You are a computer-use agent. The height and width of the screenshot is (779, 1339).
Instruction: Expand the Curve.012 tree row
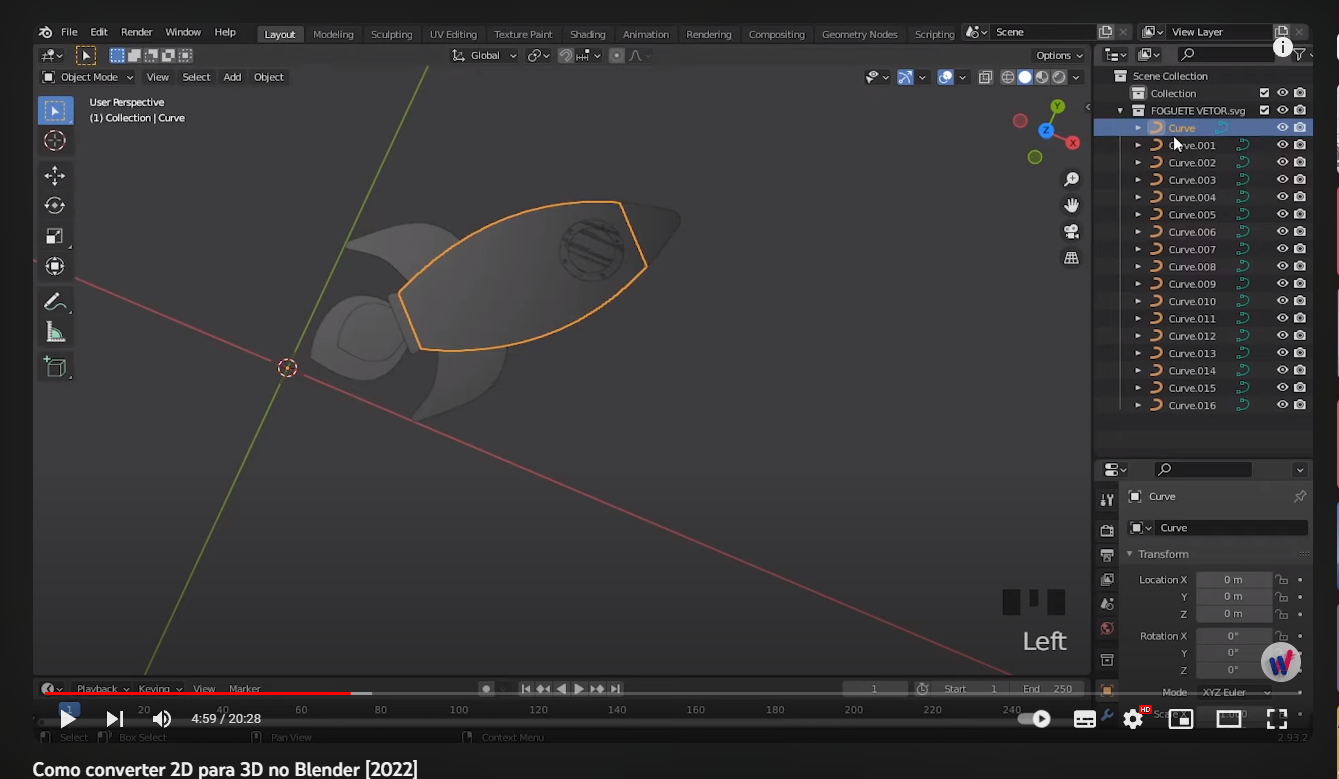[x=1138, y=336]
